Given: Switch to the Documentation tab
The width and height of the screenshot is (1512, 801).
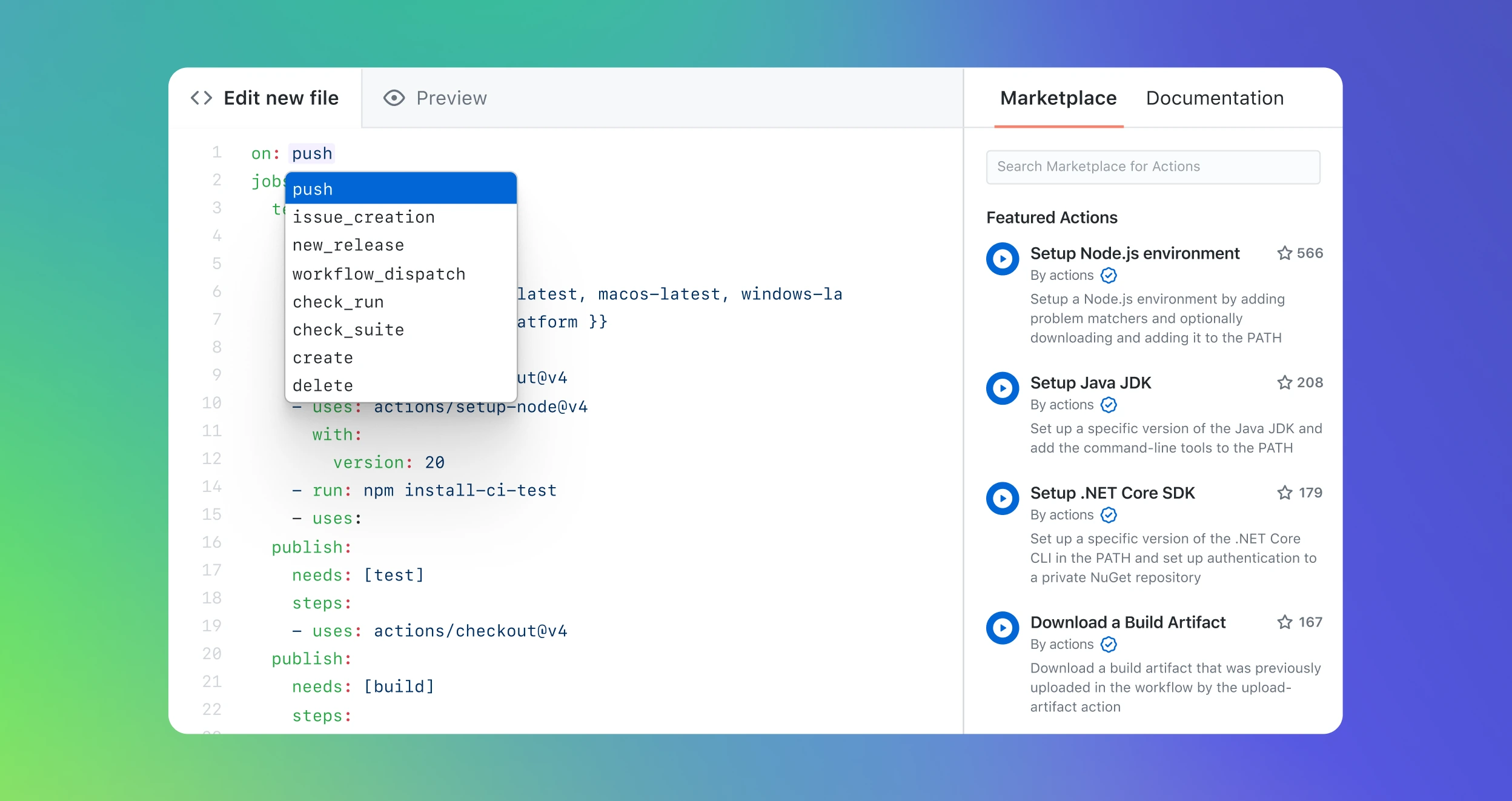Looking at the screenshot, I should pyautogui.click(x=1212, y=97).
